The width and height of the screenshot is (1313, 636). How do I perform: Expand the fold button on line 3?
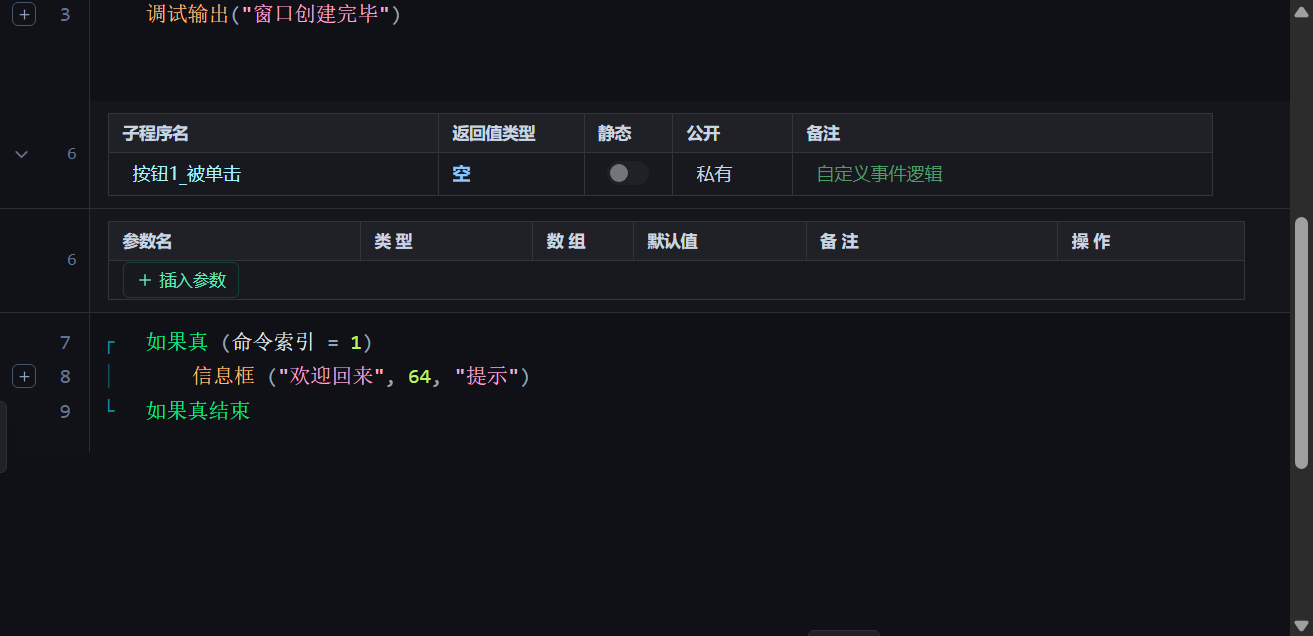pyautogui.click(x=24, y=15)
